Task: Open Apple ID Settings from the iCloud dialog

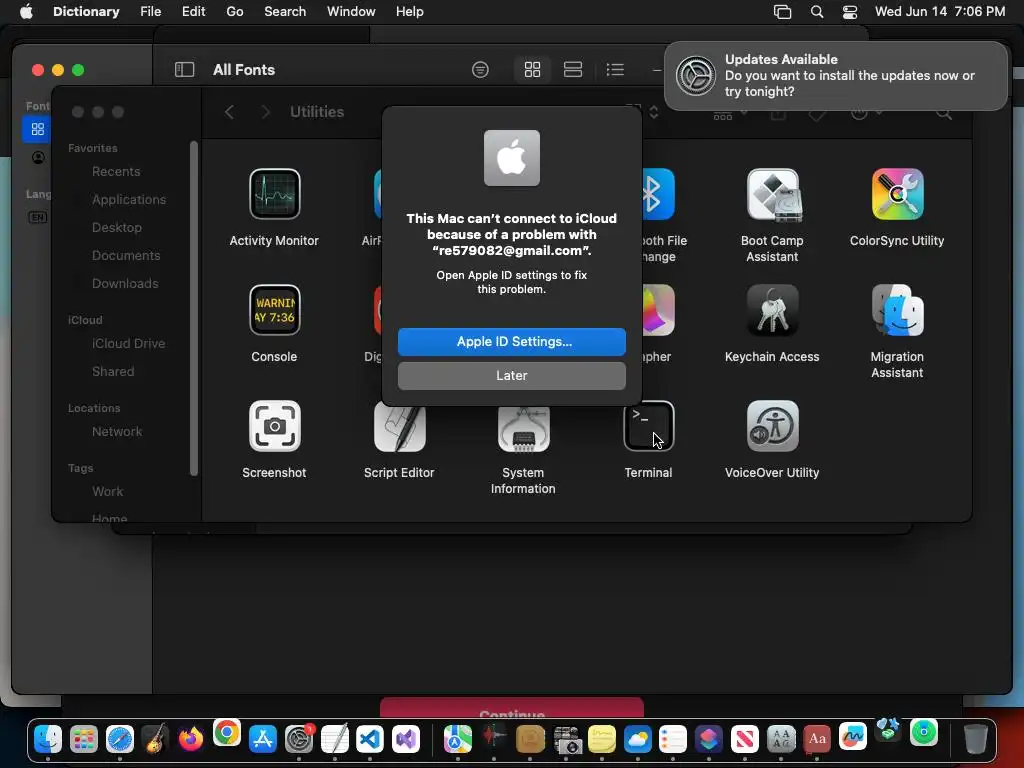Action: tap(511, 342)
